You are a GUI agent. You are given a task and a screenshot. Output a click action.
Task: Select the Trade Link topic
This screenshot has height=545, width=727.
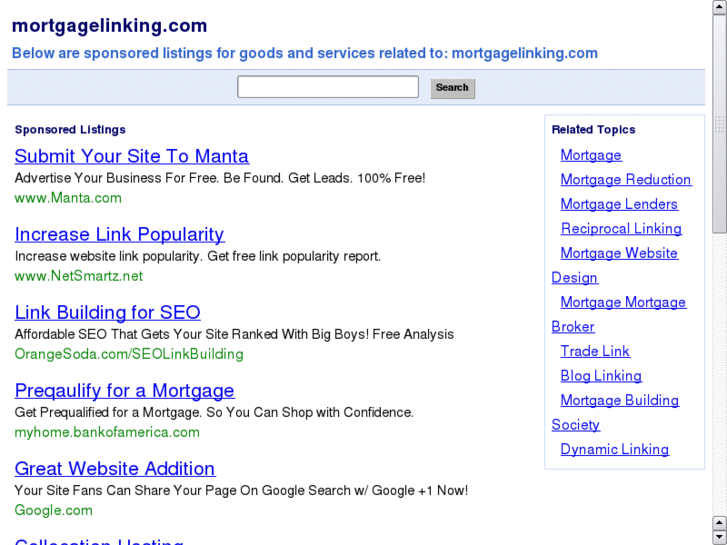click(595, 351)
